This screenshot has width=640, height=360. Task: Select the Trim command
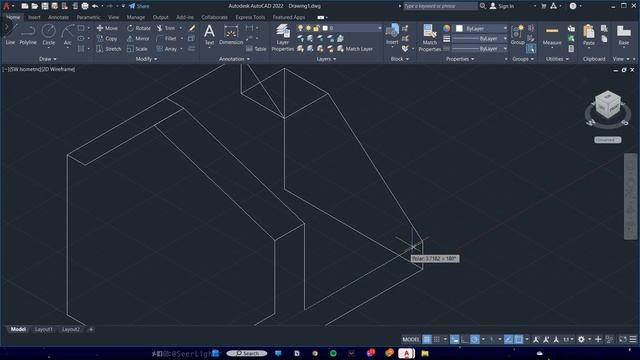166,28
